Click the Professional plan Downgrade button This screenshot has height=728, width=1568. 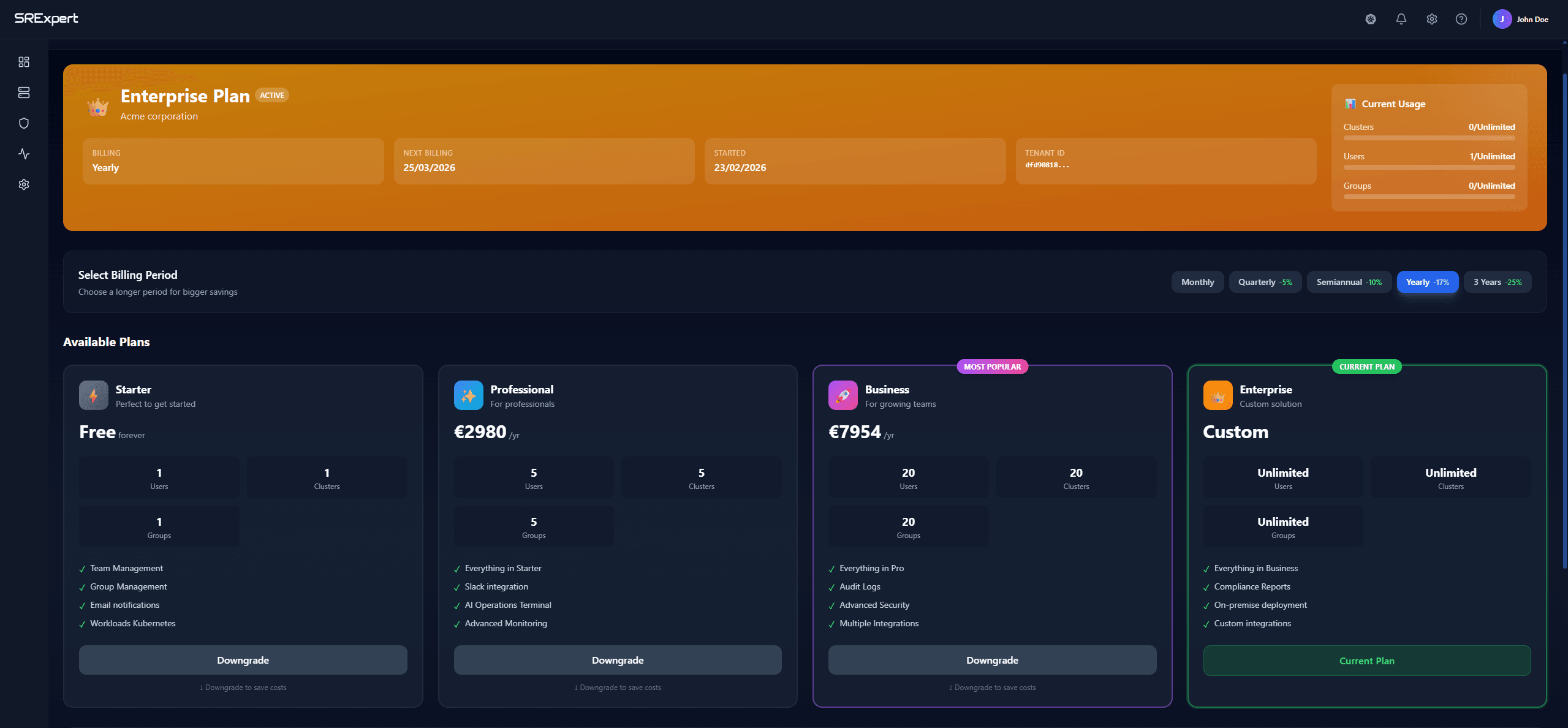click(617, 660)
